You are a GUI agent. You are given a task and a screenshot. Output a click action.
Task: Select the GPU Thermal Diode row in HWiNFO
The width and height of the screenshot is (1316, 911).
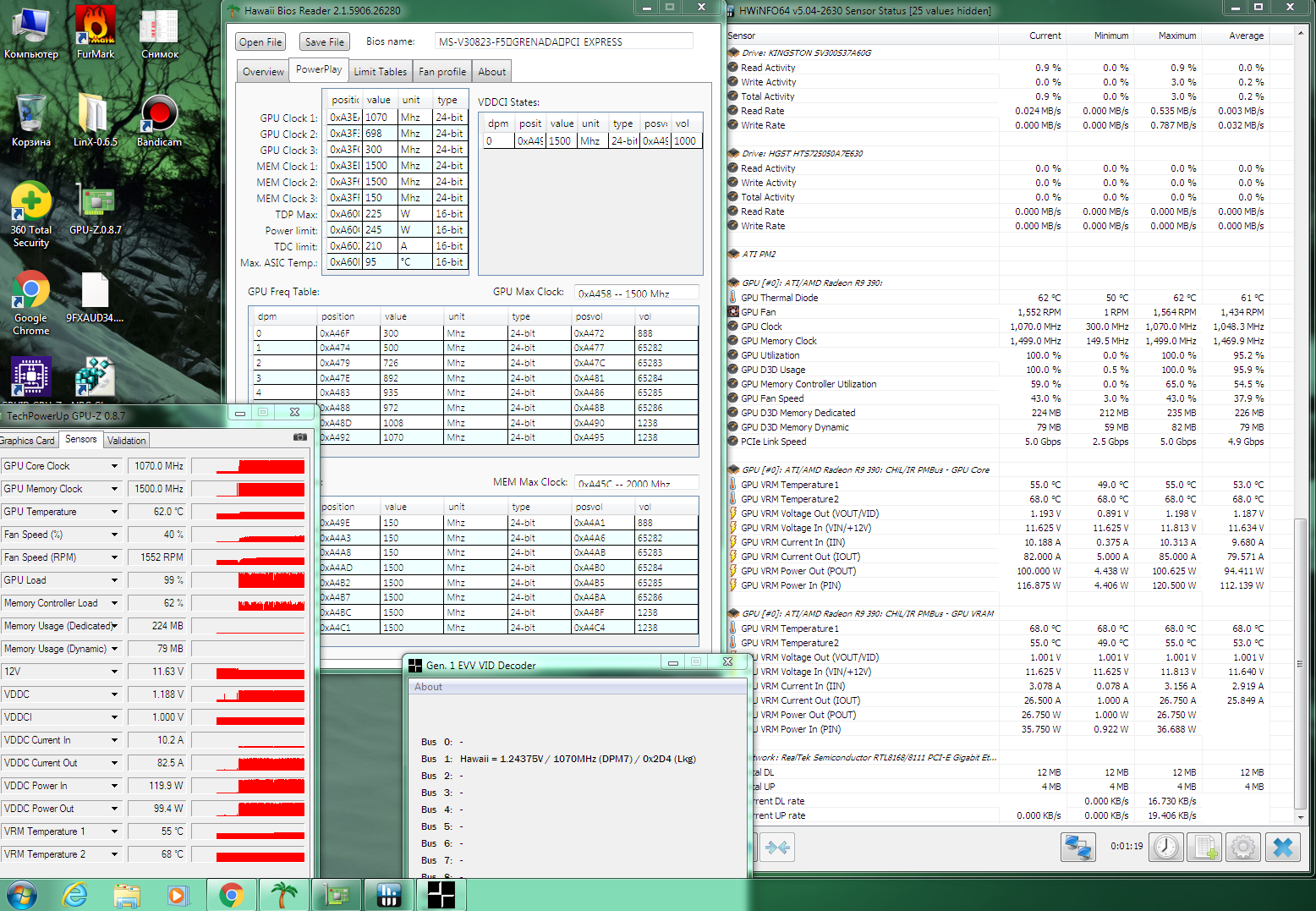(x=998, y=298)
